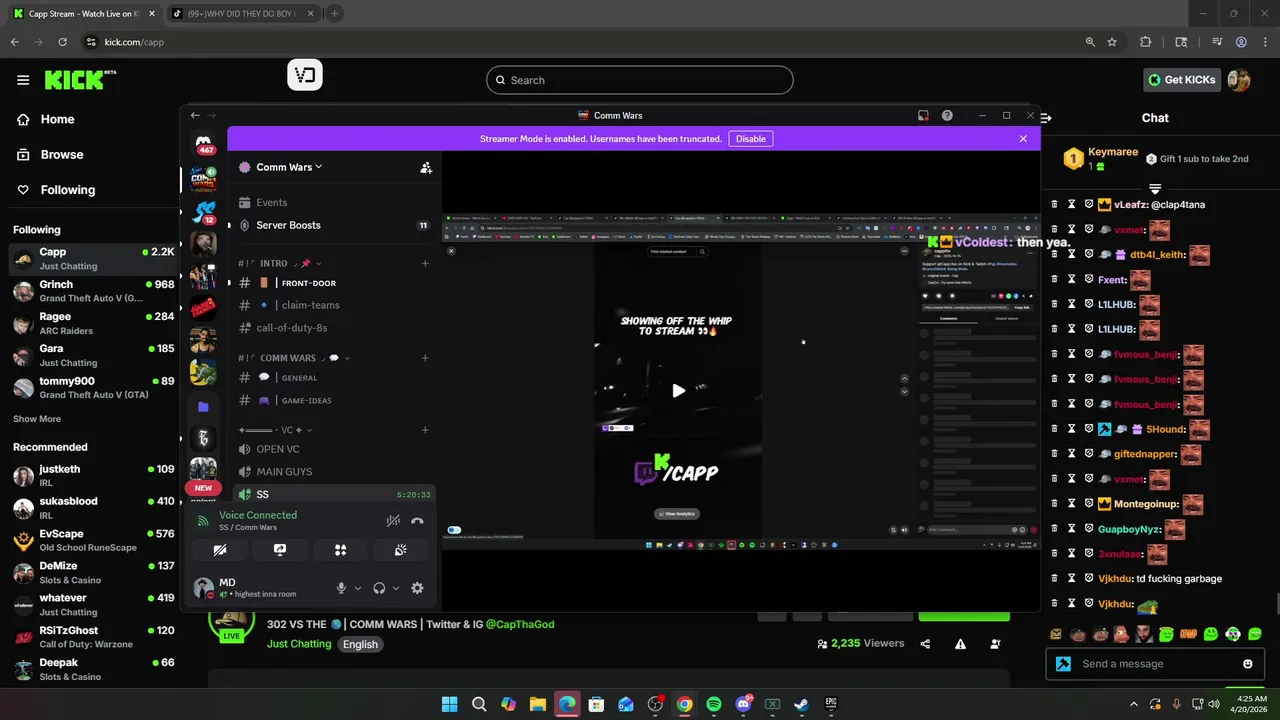
Task: Share the Capp stream
Action: [925, 644]
